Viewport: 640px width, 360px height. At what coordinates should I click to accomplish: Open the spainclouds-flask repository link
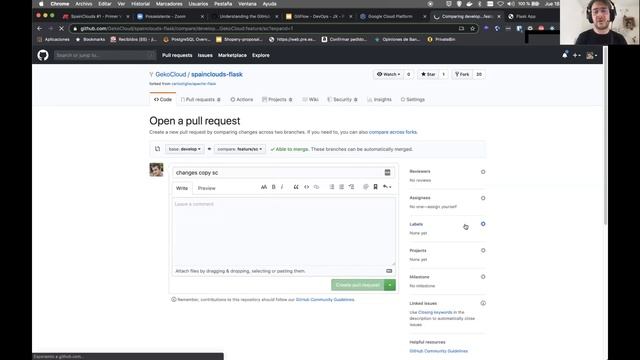point(217,74)
